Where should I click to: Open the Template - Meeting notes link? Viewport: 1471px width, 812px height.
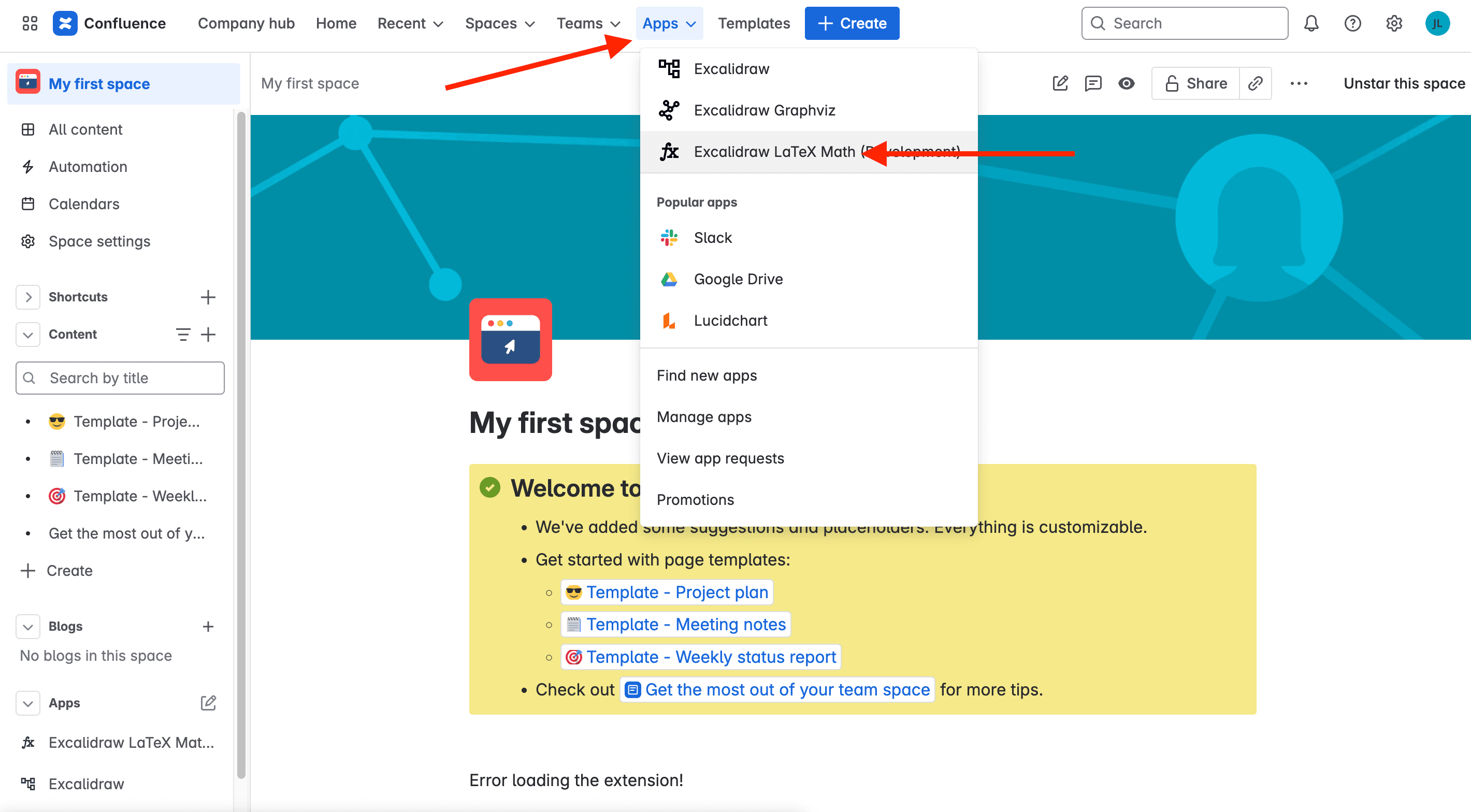pyautogui.click(x=675, y=625)
